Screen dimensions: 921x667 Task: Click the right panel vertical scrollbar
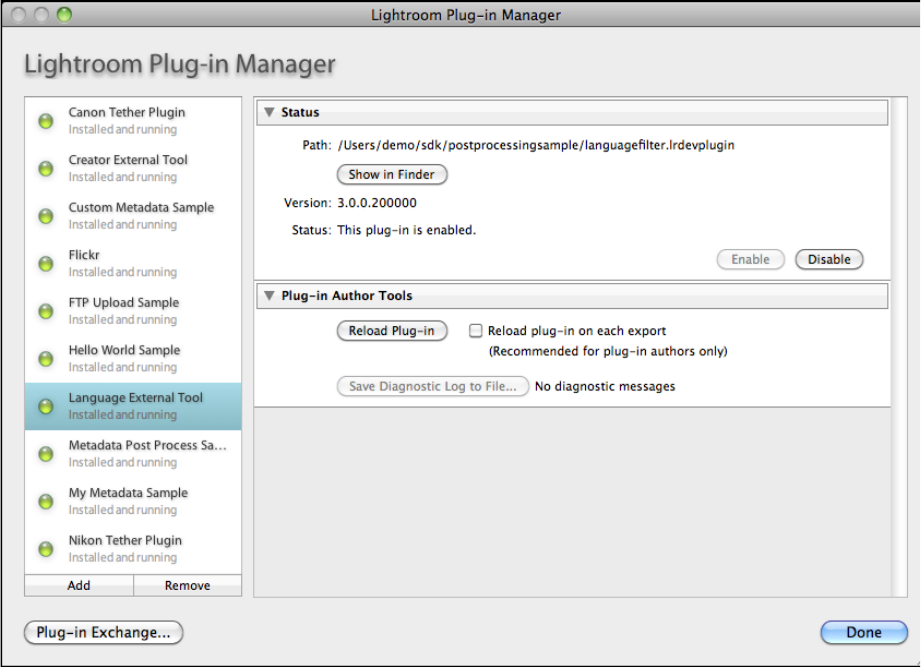(x=899, y=347)
